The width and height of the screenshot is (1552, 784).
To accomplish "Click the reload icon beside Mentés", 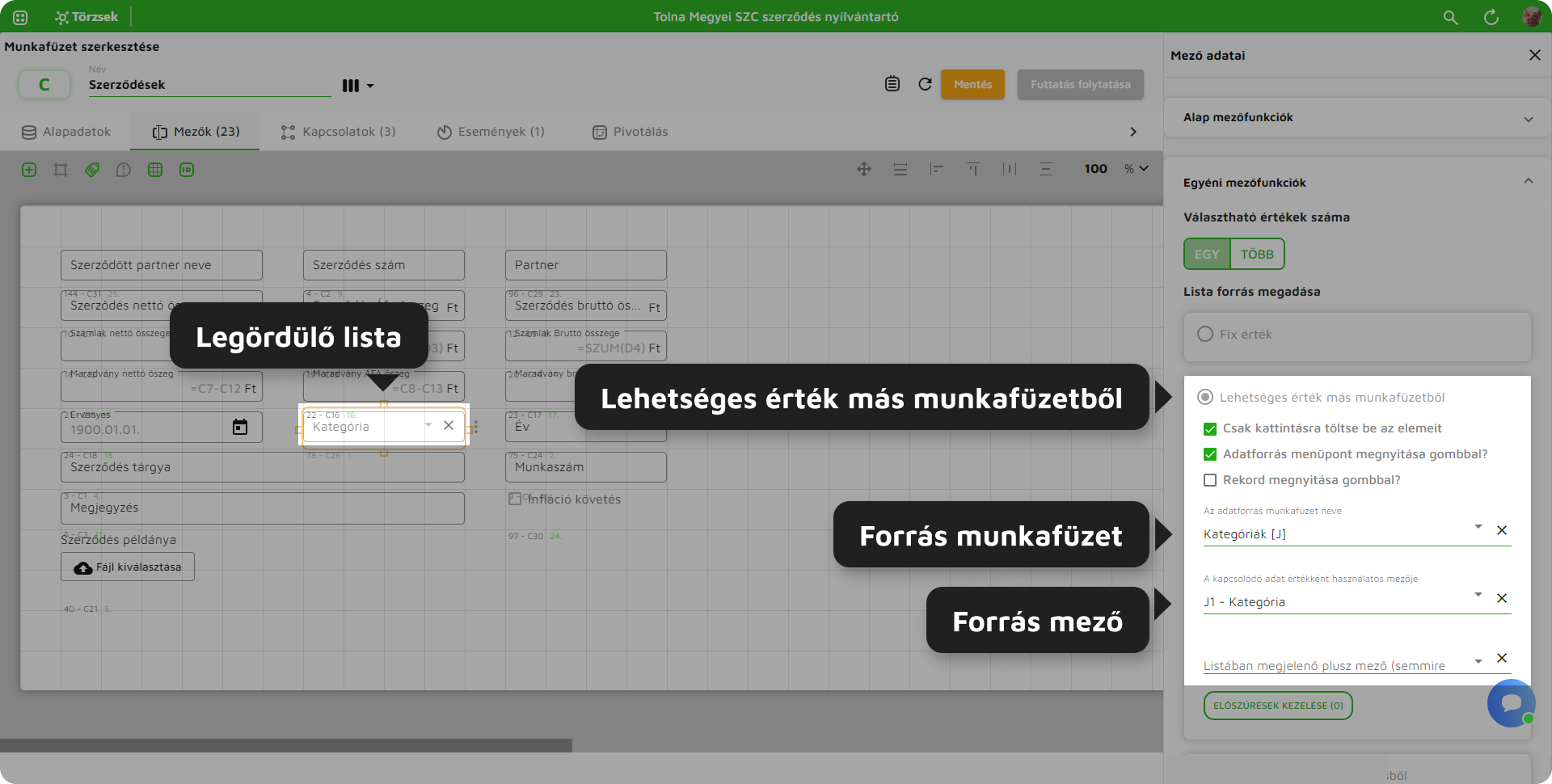I will click(926, 84).
